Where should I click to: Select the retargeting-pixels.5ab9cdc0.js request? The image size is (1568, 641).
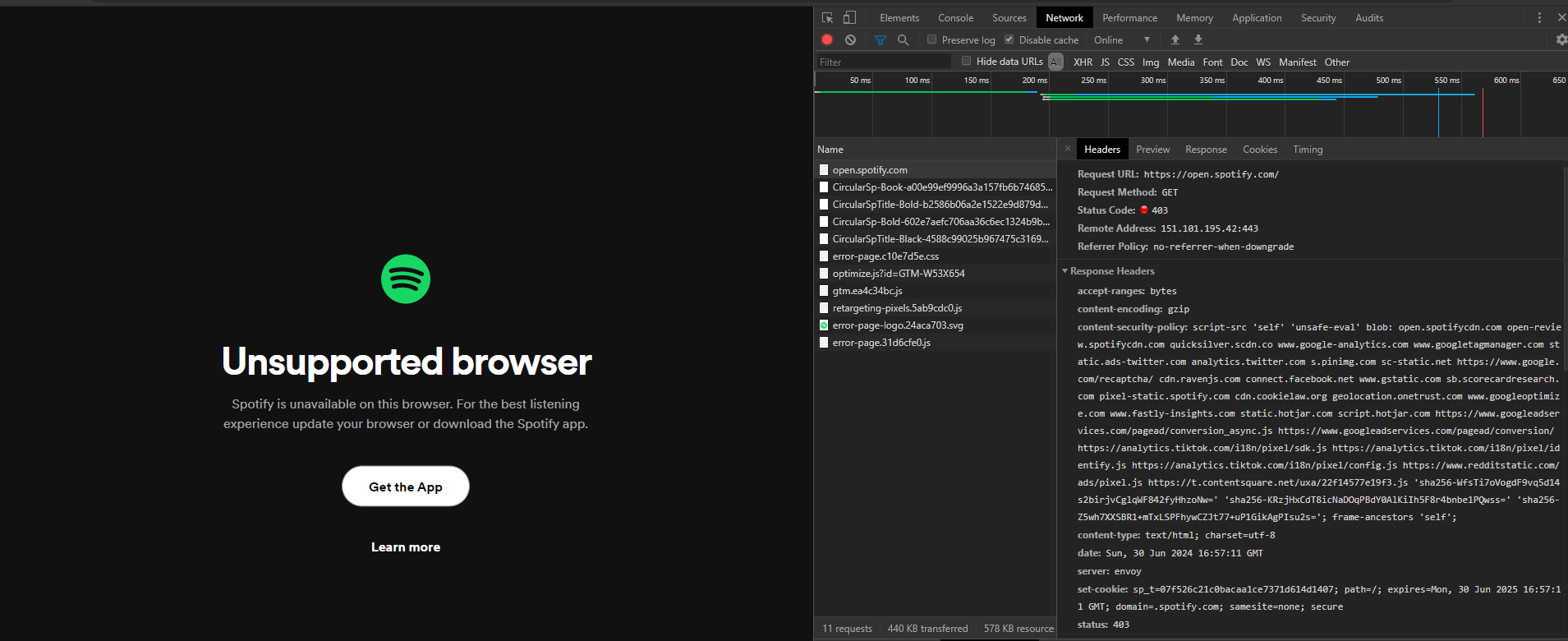tap(935, 308)
